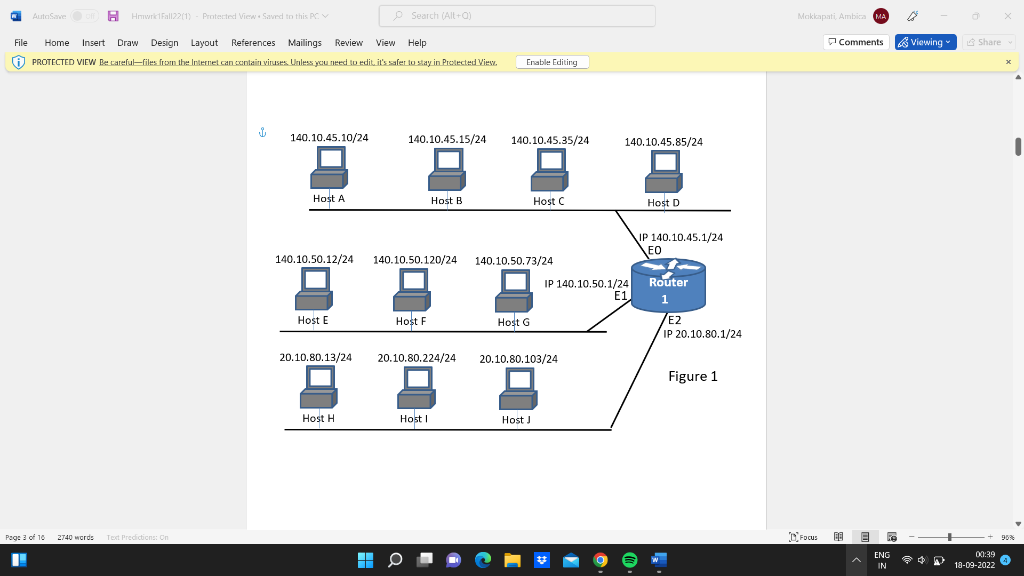The width and height of the screenshot is (1024, 576).
Task: Open the References ribbon tab
Action: [253, 43]
